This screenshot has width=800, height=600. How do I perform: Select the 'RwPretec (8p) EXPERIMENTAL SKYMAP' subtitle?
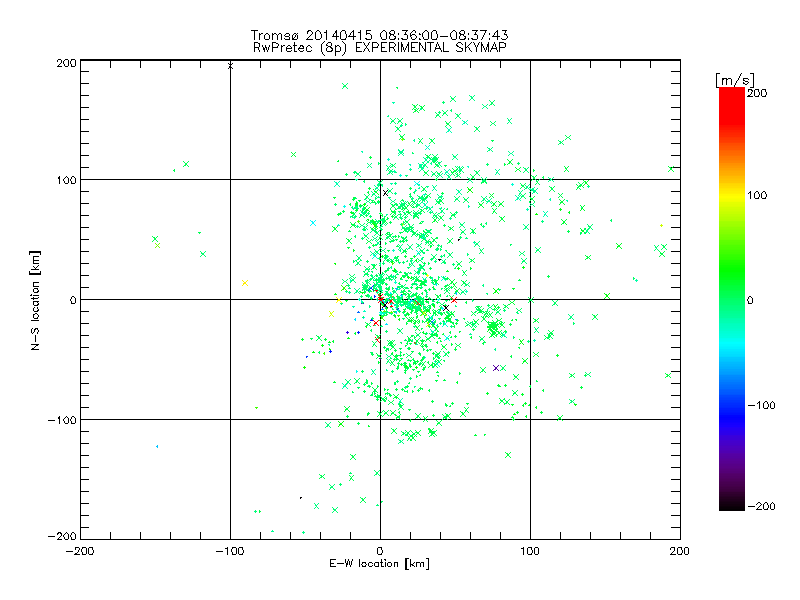pos(379,48)
